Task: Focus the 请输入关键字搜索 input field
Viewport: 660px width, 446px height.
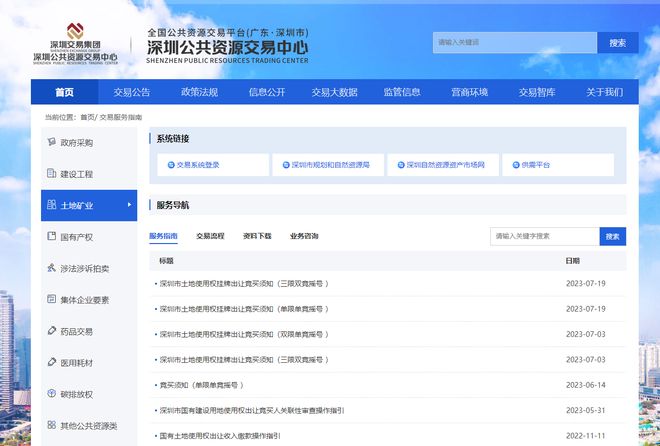Action: [545, 236]
